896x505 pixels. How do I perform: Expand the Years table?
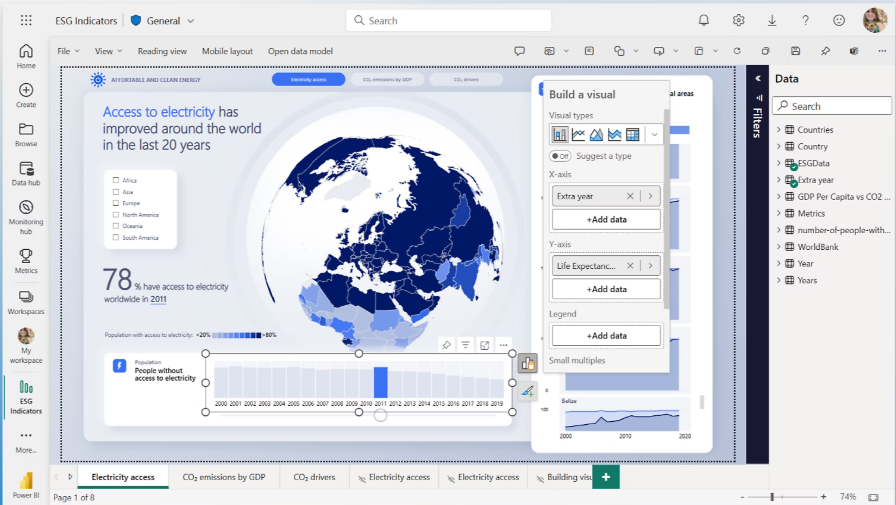[x=778, y=280]
